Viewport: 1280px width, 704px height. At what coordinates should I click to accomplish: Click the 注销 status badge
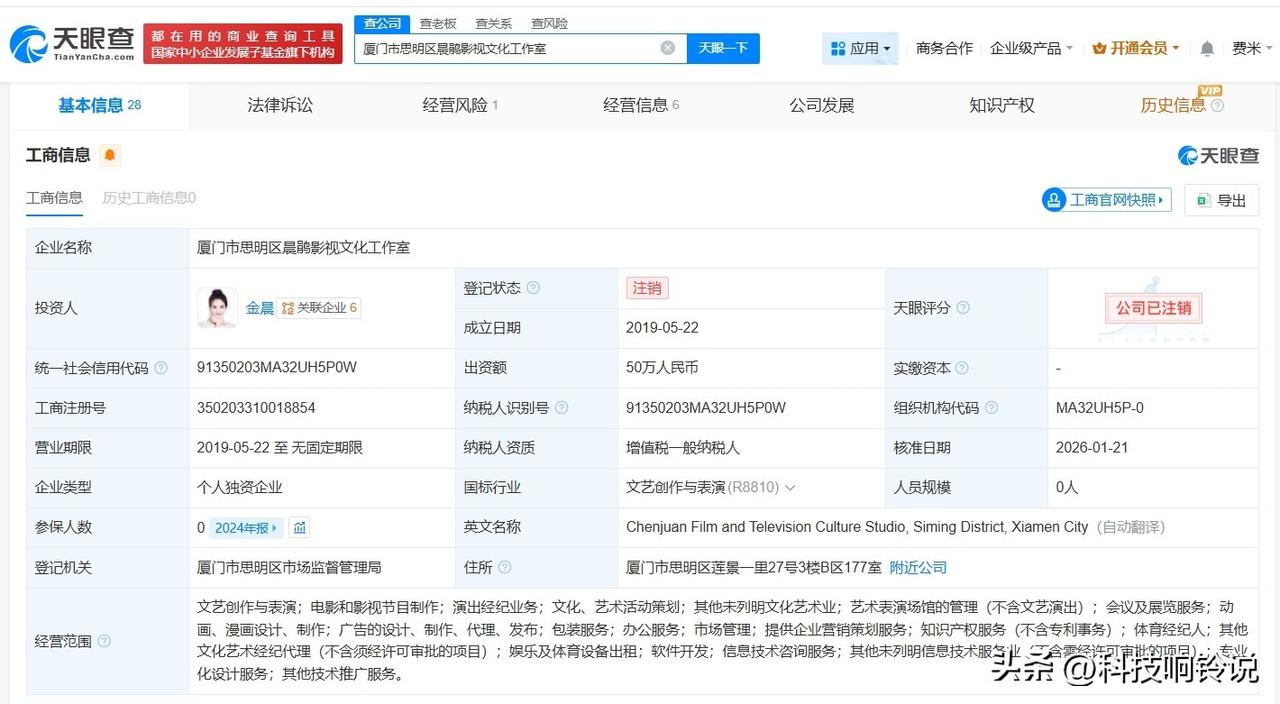tap(647, 288)
